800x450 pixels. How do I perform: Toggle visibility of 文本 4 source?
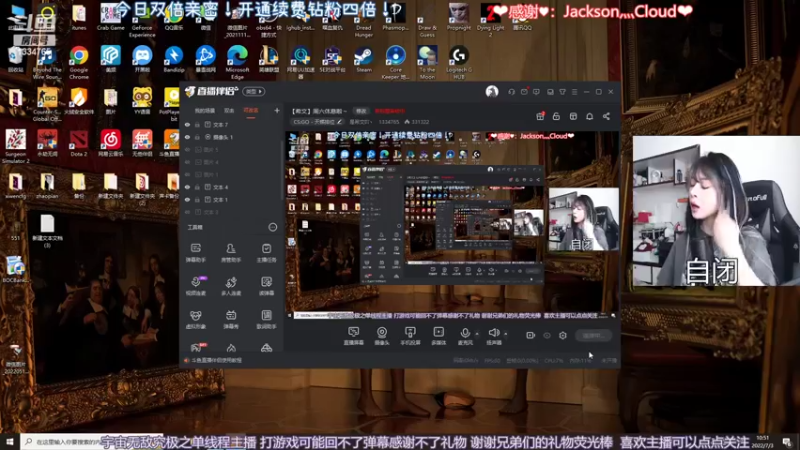click(187, 187)
